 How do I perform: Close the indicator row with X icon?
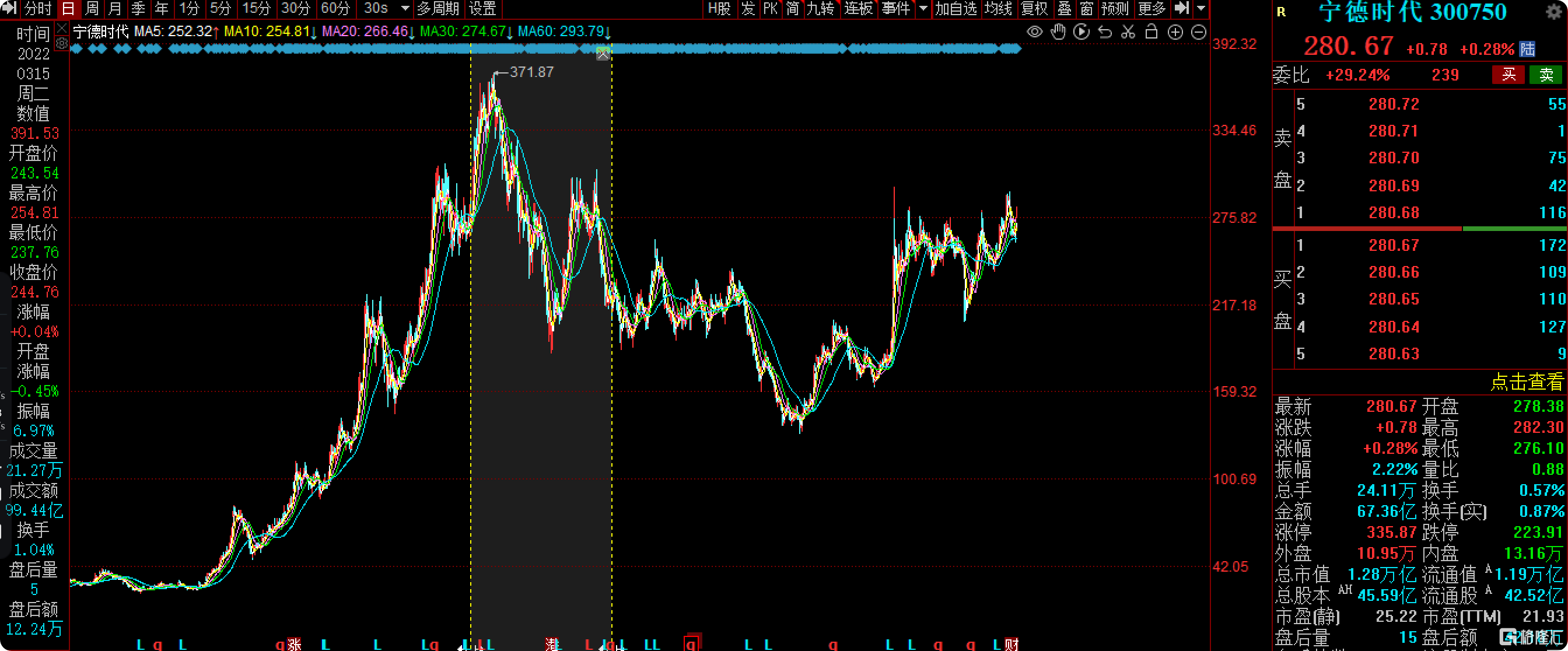[62, 28]
